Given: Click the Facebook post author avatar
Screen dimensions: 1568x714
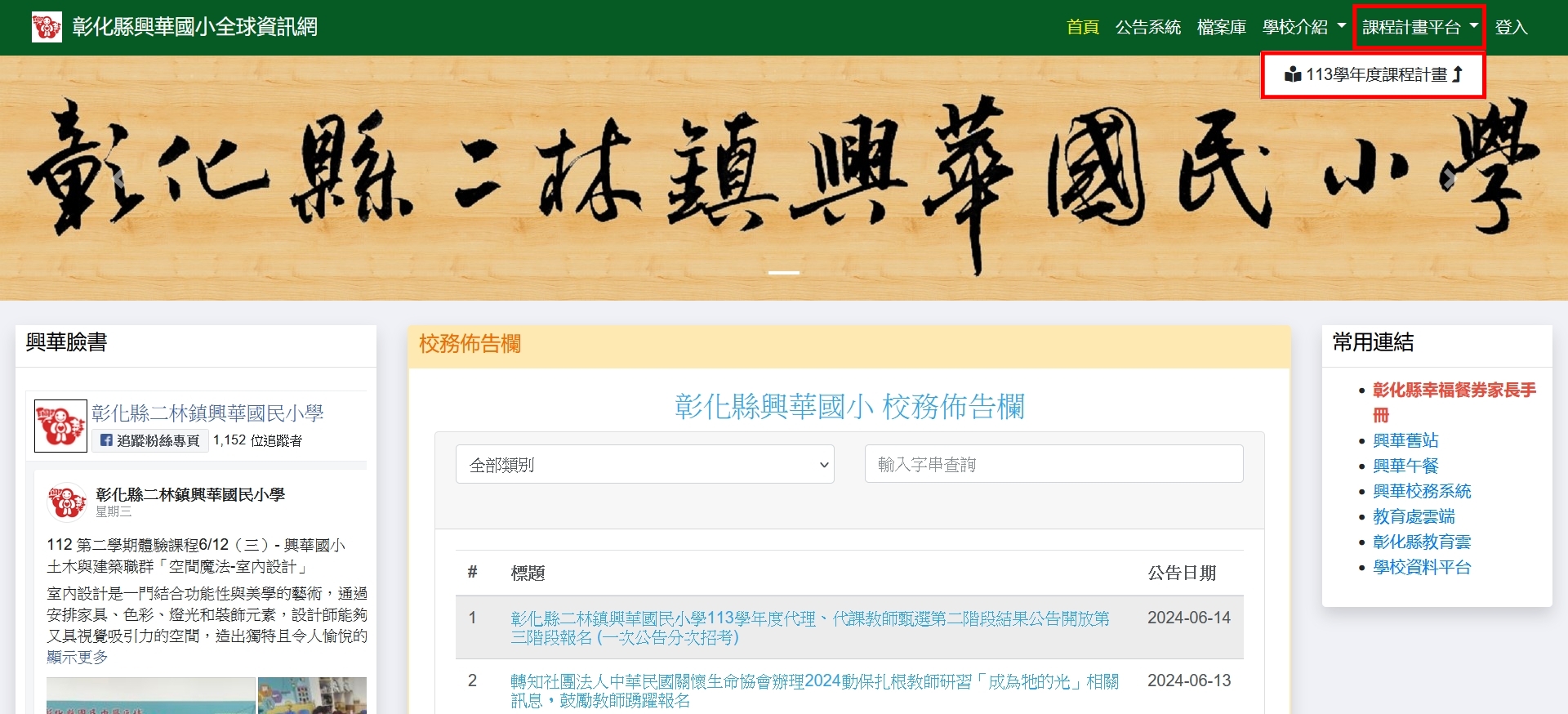Looking at the screenshot, I should pos(67,502).
